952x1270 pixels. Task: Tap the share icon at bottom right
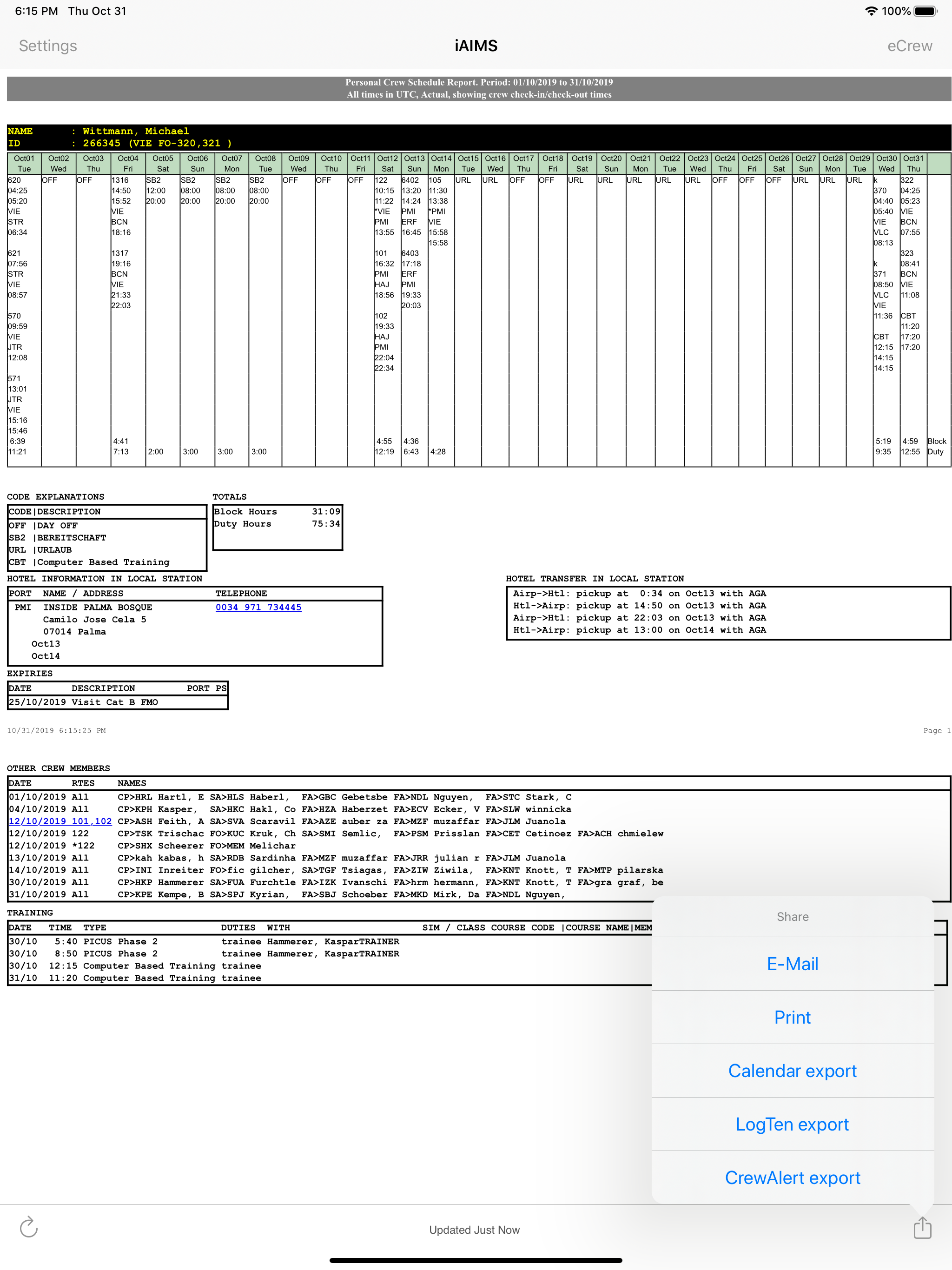pos(922,1228)
